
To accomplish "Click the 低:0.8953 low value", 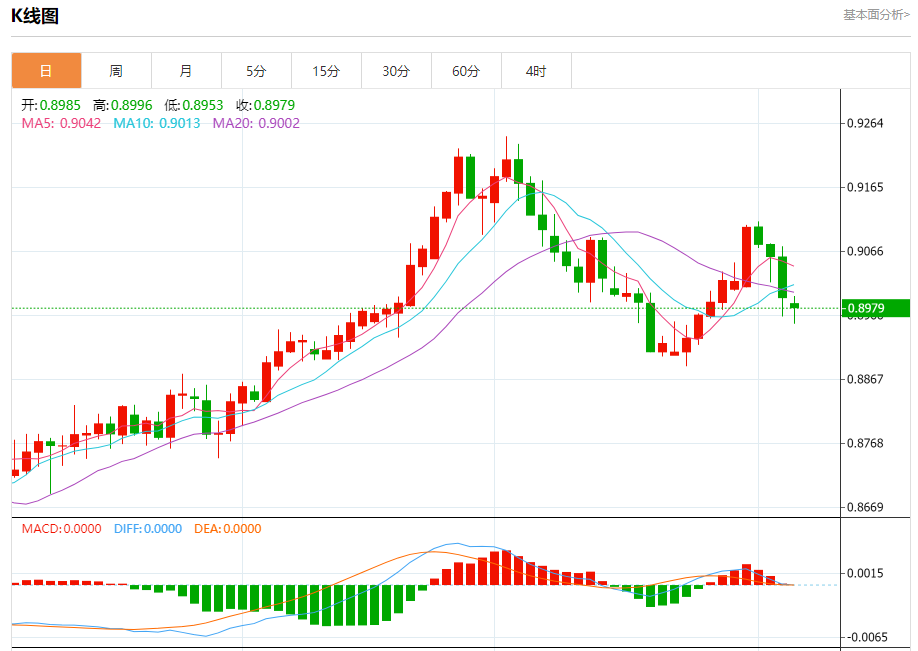I will (194, 105).
